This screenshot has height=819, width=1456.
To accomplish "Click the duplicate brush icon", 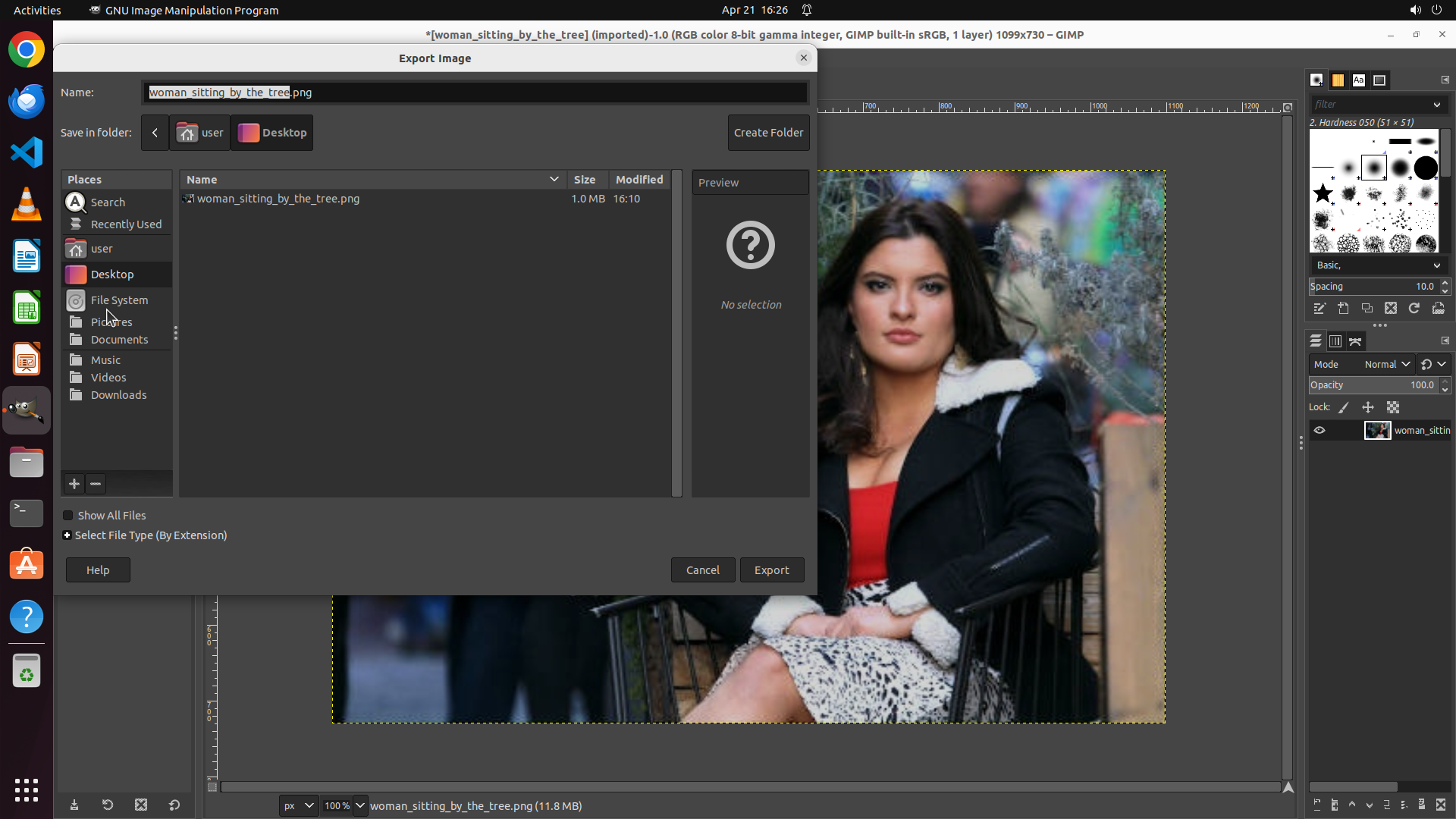I will pyautogui.click(x=1367, y=309).
